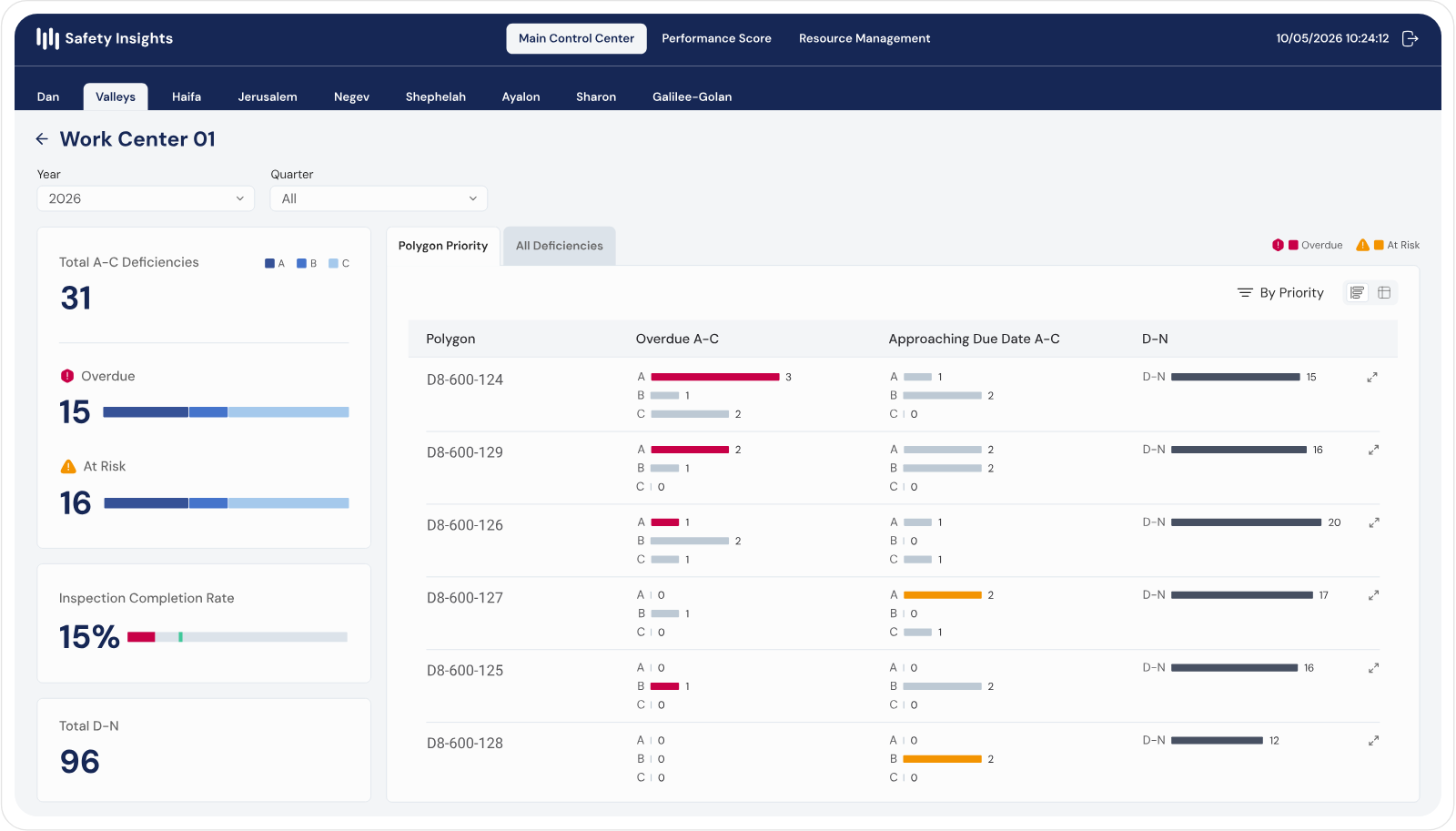Open the By Priority sort menu
Screen dimensions: 1456x831
(x=1280, y=292)
